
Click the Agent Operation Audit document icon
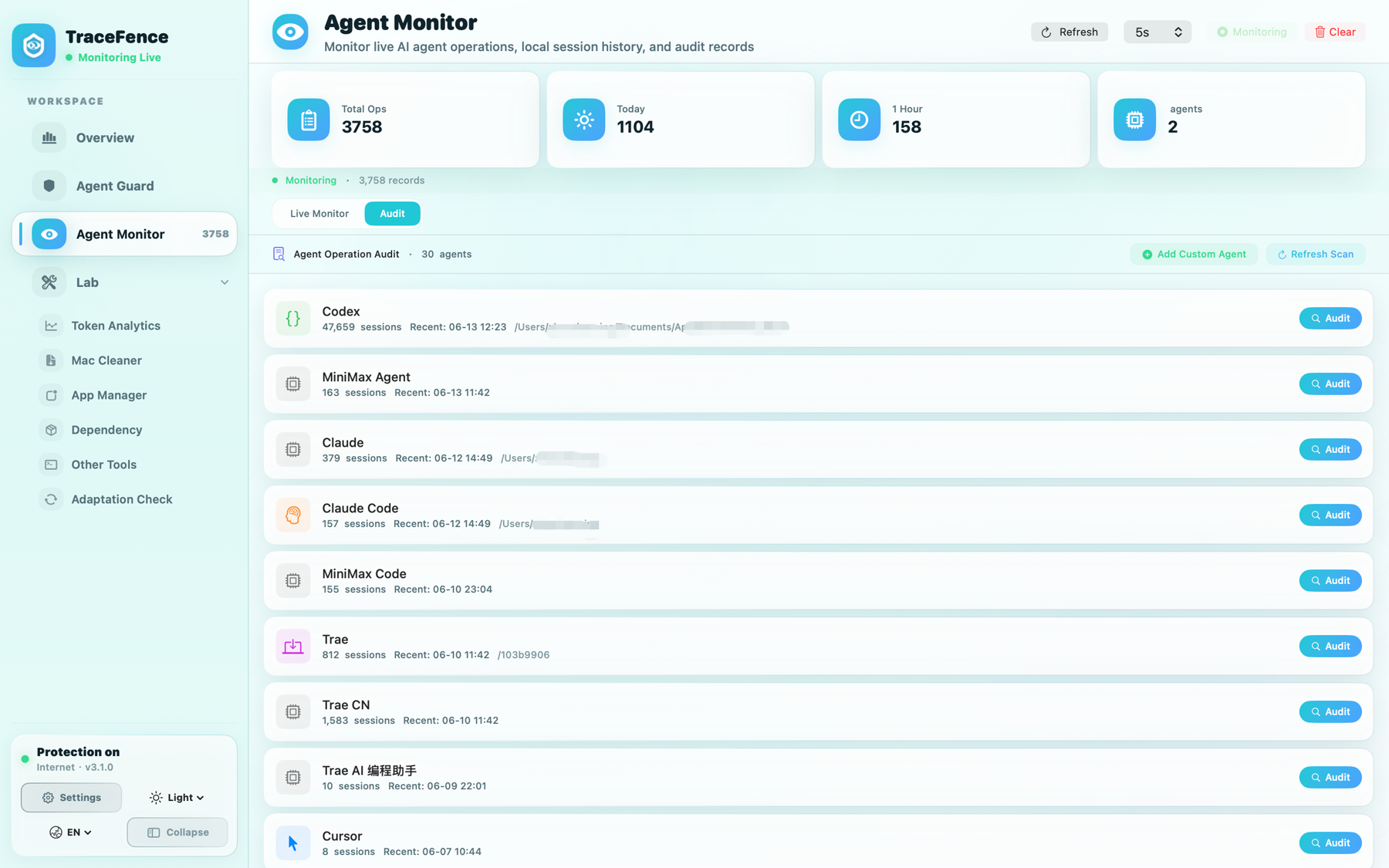click(x=279, y=254)
